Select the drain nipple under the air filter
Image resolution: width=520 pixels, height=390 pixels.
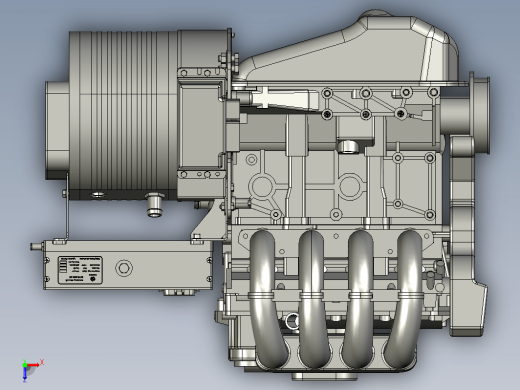click(155, 205)
